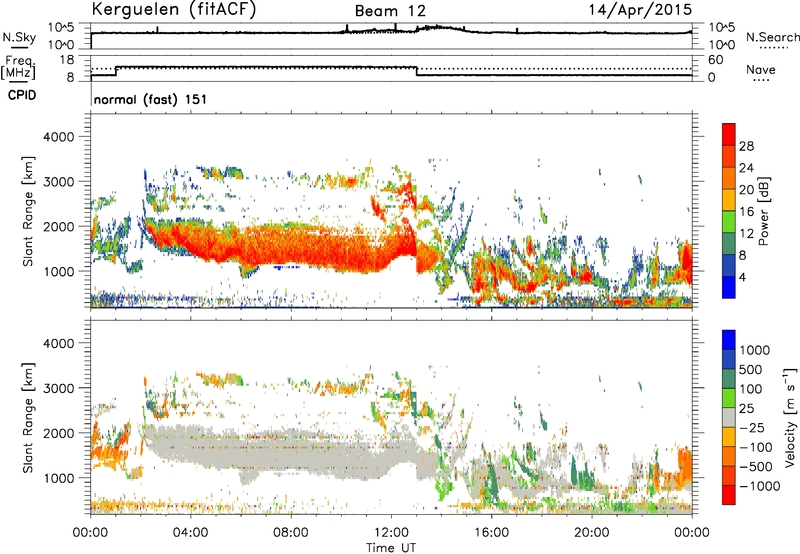Click the 16:00 time axis tick

point(491,533)
